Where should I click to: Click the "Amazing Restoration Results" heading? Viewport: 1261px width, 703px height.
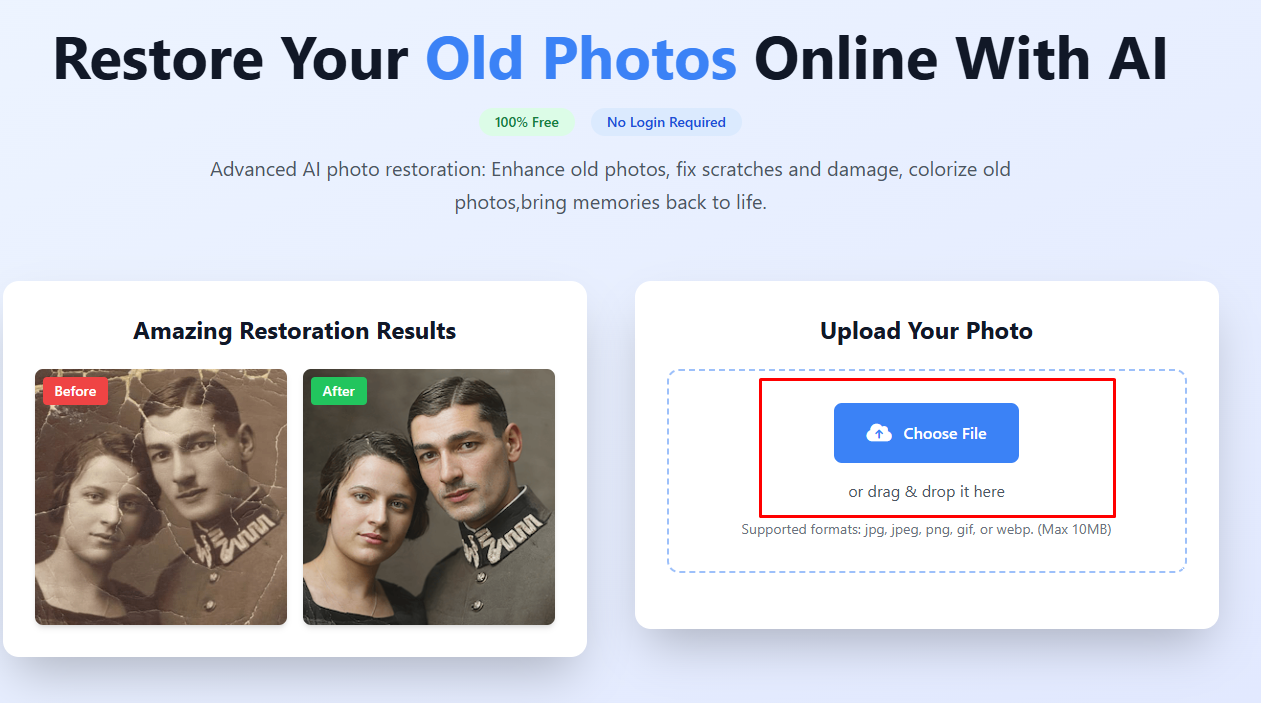pos(294,331)
